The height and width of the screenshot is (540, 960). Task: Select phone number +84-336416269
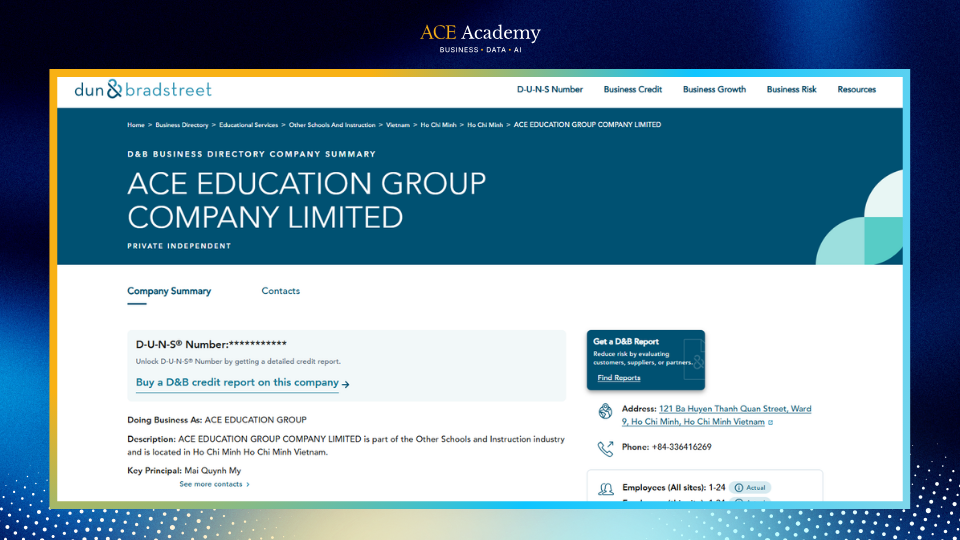681,447
